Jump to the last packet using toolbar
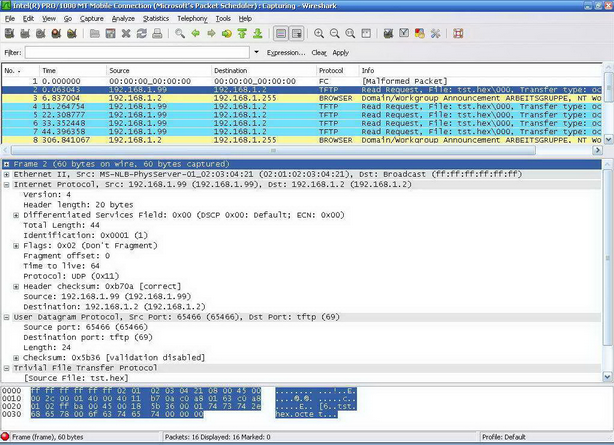Viewport: 614px width, 445px height. click(258, 34)
